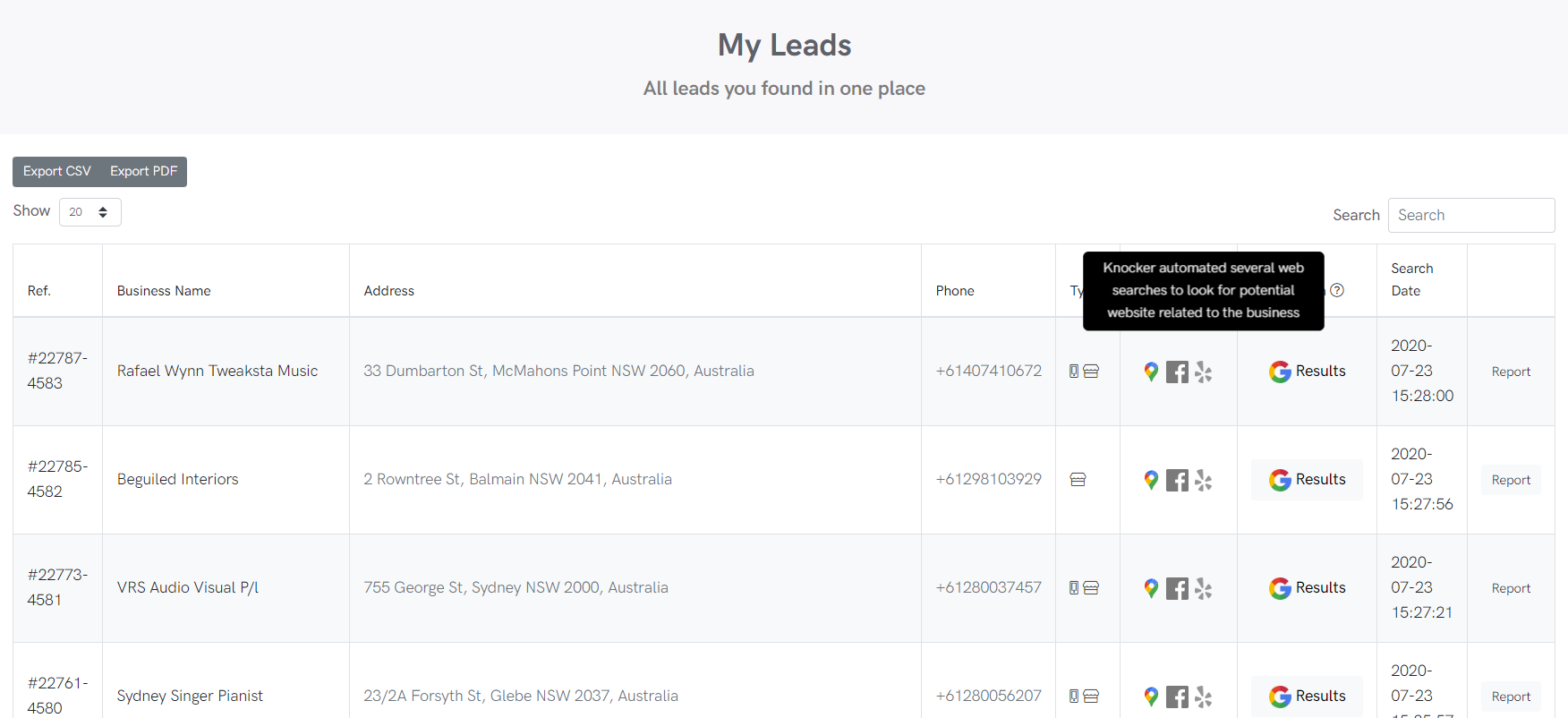The height and width of the screenshot is (718, 1568).
Task: Open Yelp icon for VRS Audio Visual P/l
Action: coord(1204,589)
